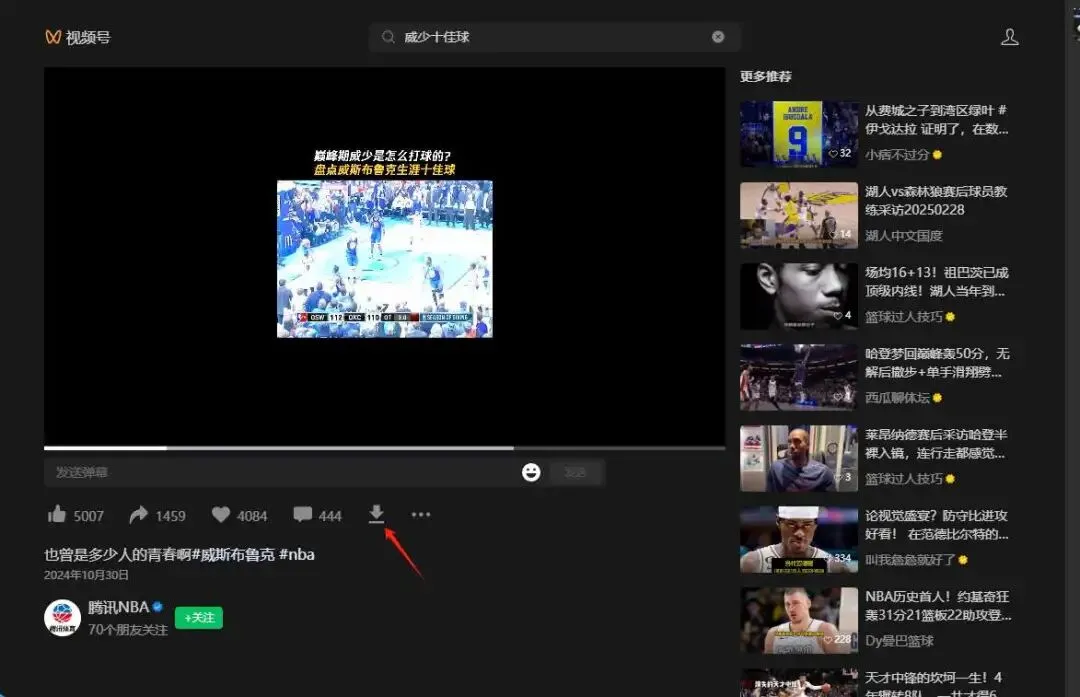Open comments via the speech bubble icon
Image resolution: width=1080 pixels, height=697 pixels.
tap(302, 514)
